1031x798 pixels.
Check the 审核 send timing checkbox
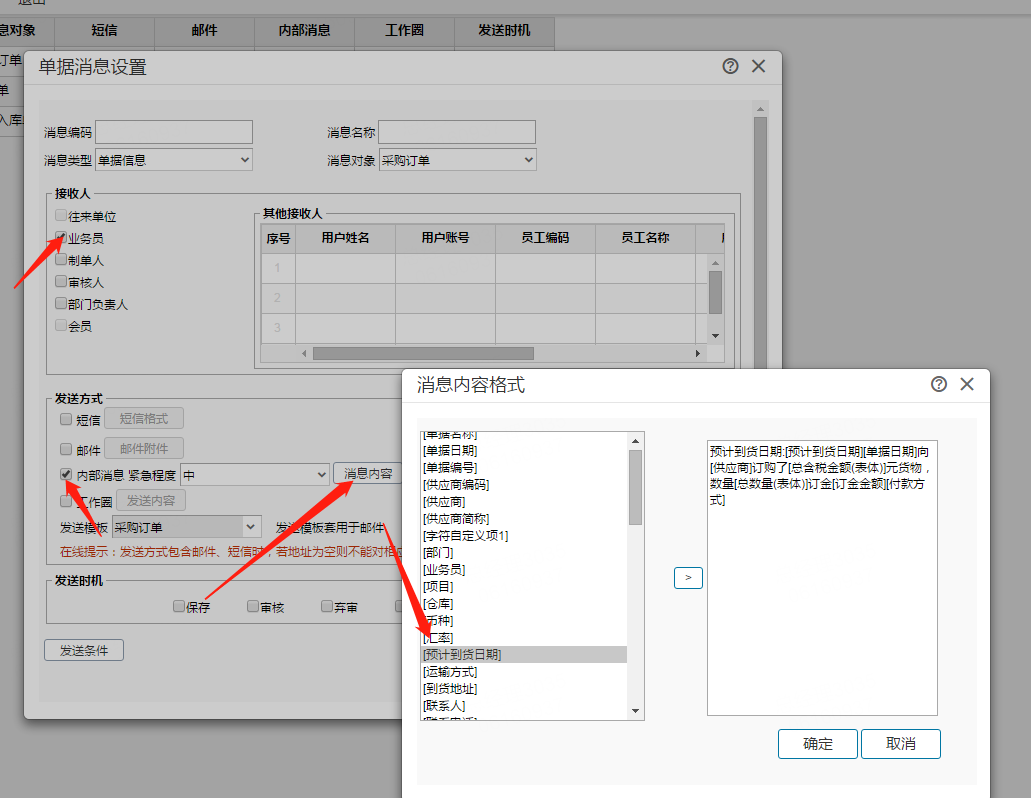[x=253, y=606]
